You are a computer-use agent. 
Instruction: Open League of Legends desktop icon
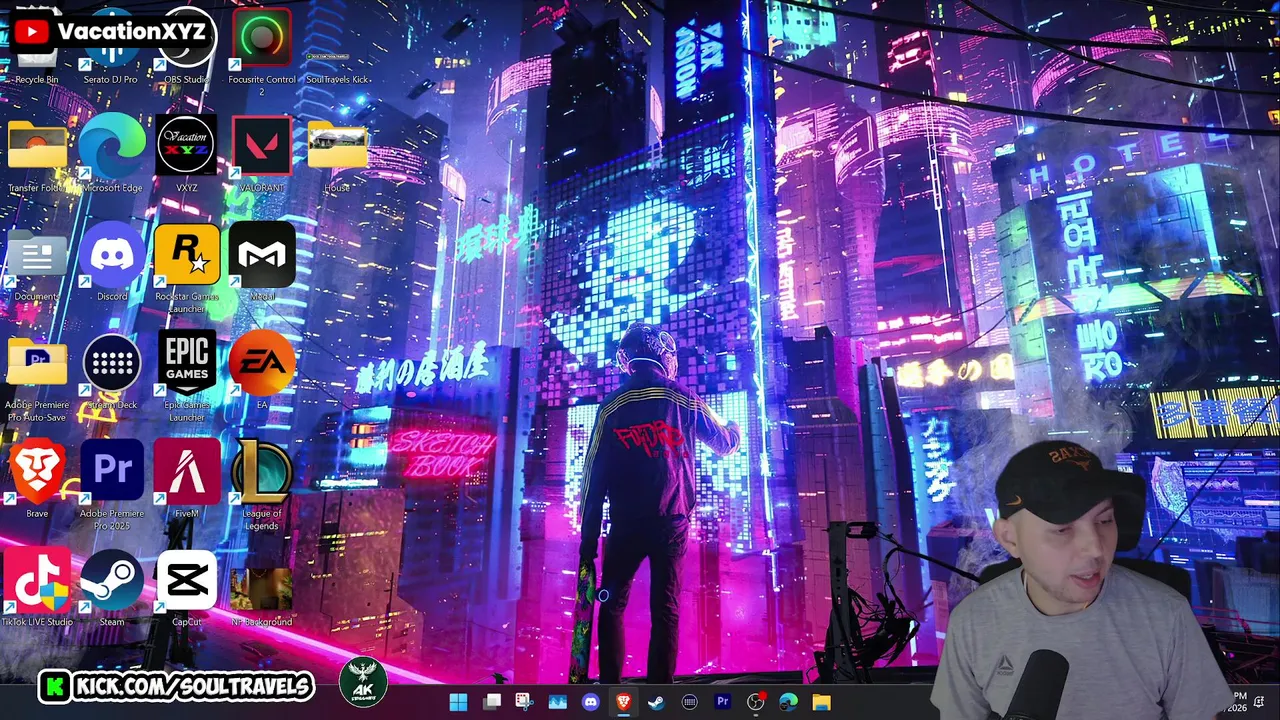tap(262, 484)
